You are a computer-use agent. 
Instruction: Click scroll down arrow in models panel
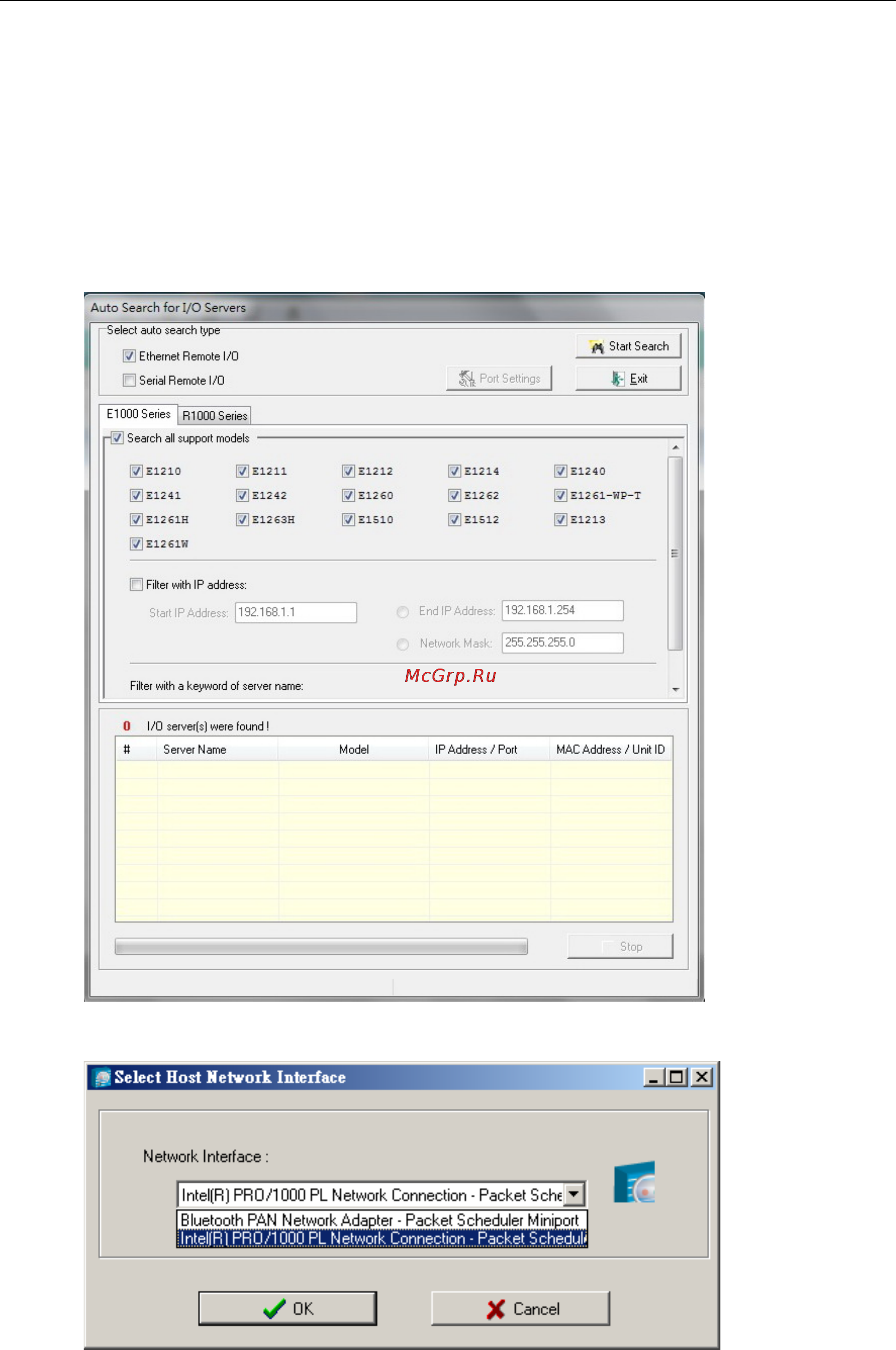pos(676,690)
